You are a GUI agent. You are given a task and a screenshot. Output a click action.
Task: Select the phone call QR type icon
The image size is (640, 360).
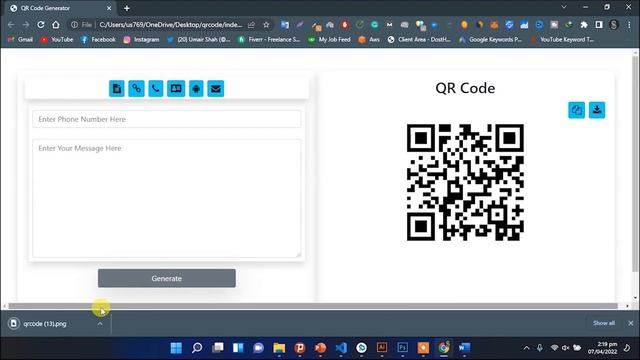tap(156, 89)
